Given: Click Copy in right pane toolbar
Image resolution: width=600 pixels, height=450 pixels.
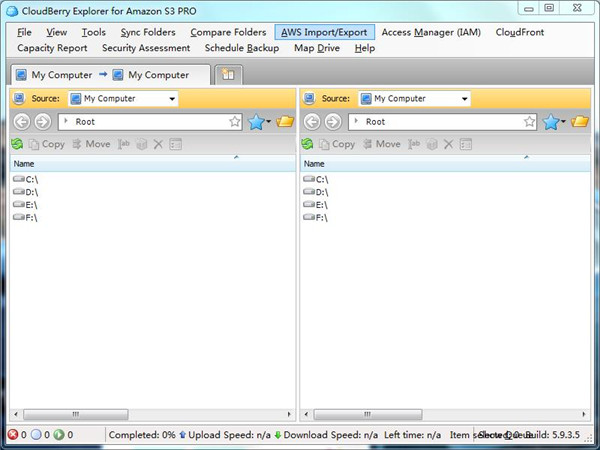Looking at the screenshot, I should (337, 144).
